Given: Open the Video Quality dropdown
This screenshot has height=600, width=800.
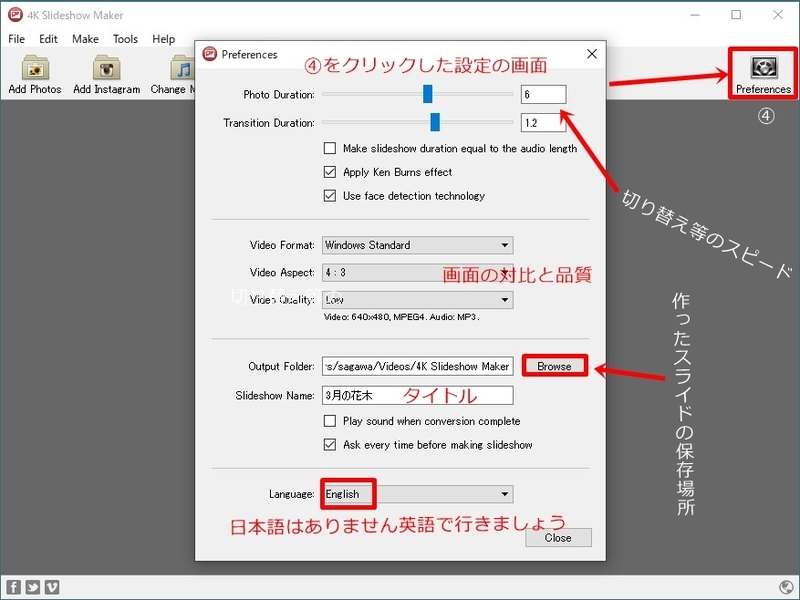Looking at the screenshot, I should pyautogui.click(x=417, y=299).
